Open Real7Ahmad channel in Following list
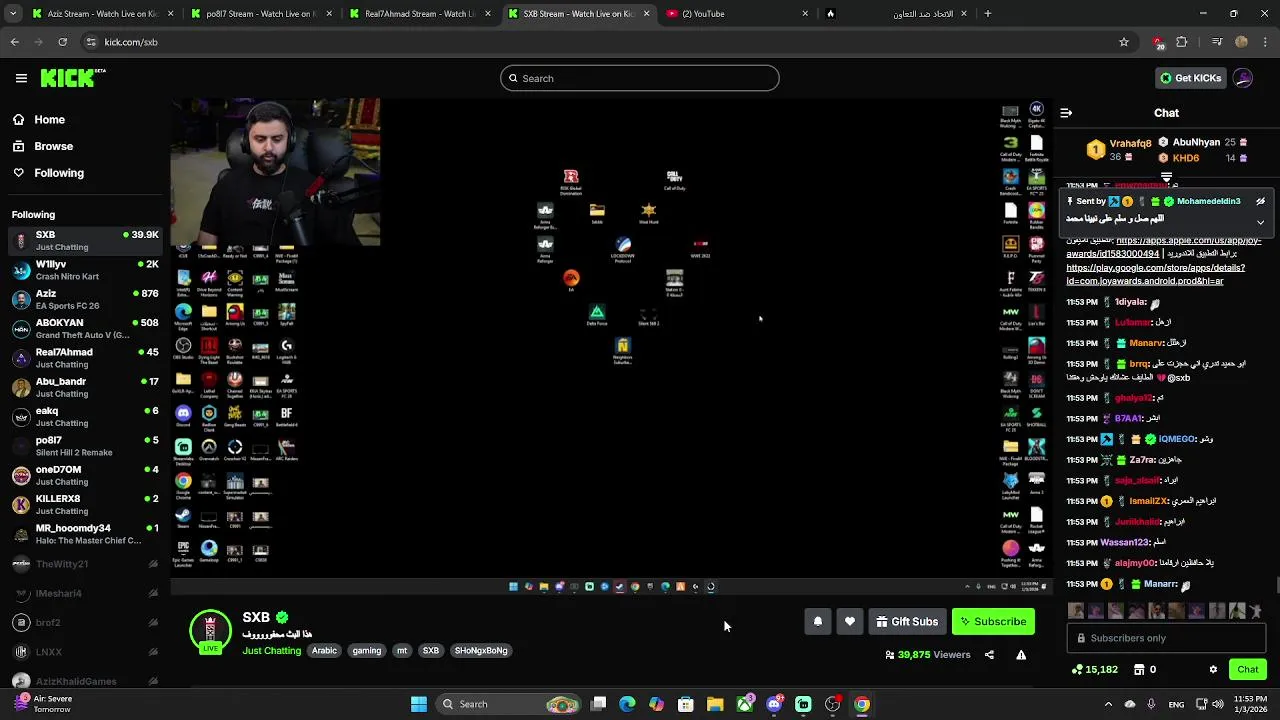 tap(84, 358)
